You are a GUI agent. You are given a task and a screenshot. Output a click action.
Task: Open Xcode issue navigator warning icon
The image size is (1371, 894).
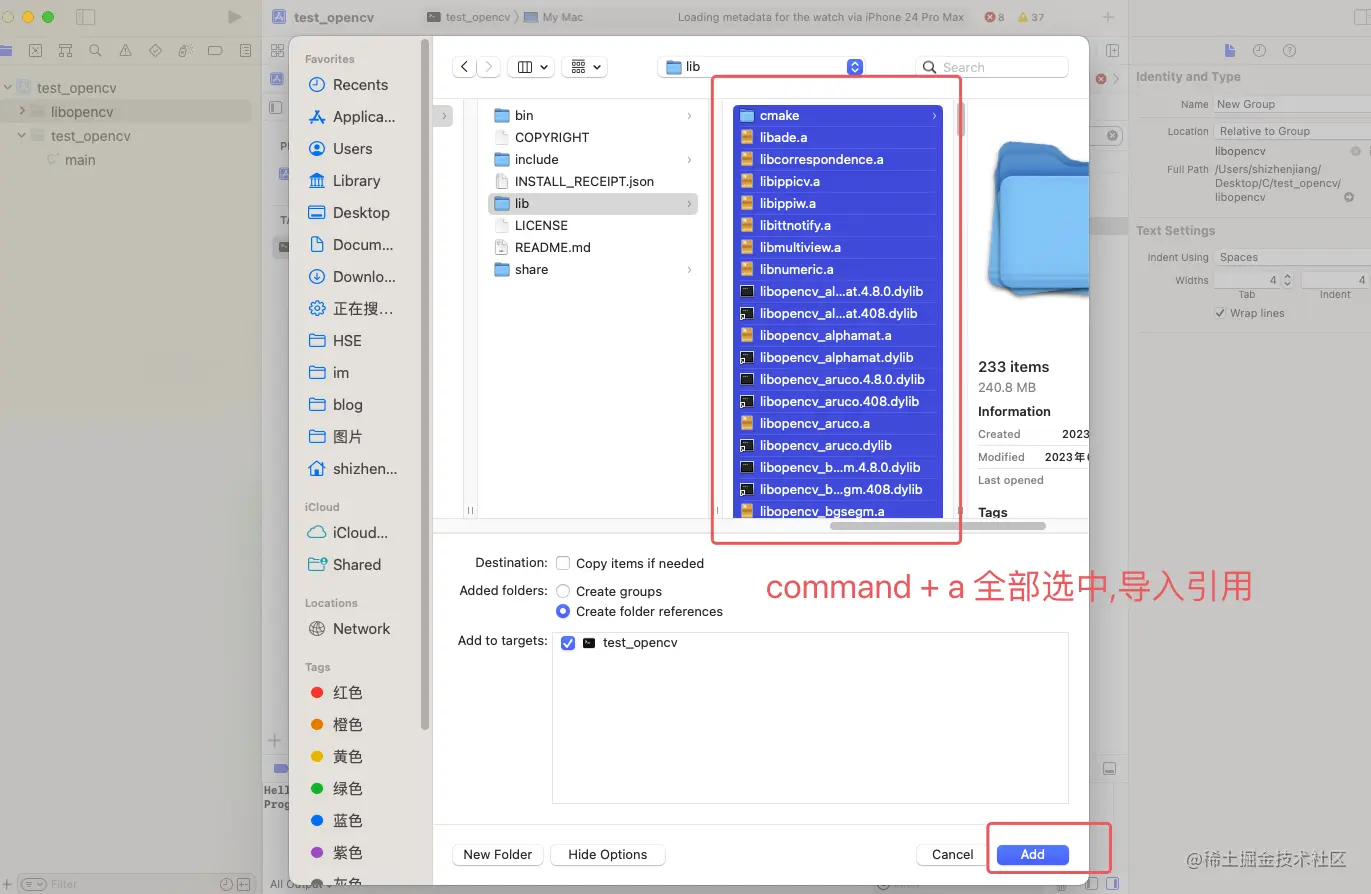[x=125, y=50]
